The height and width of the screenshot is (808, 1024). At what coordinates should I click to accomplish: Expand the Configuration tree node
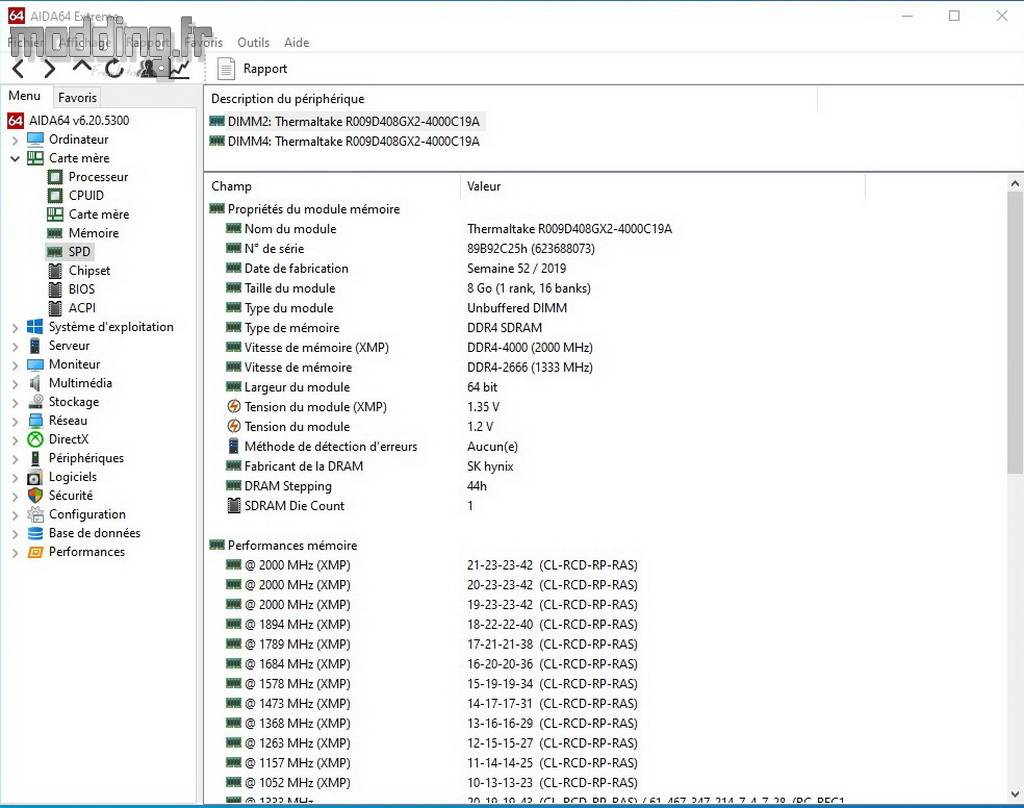tap(15, 515)
